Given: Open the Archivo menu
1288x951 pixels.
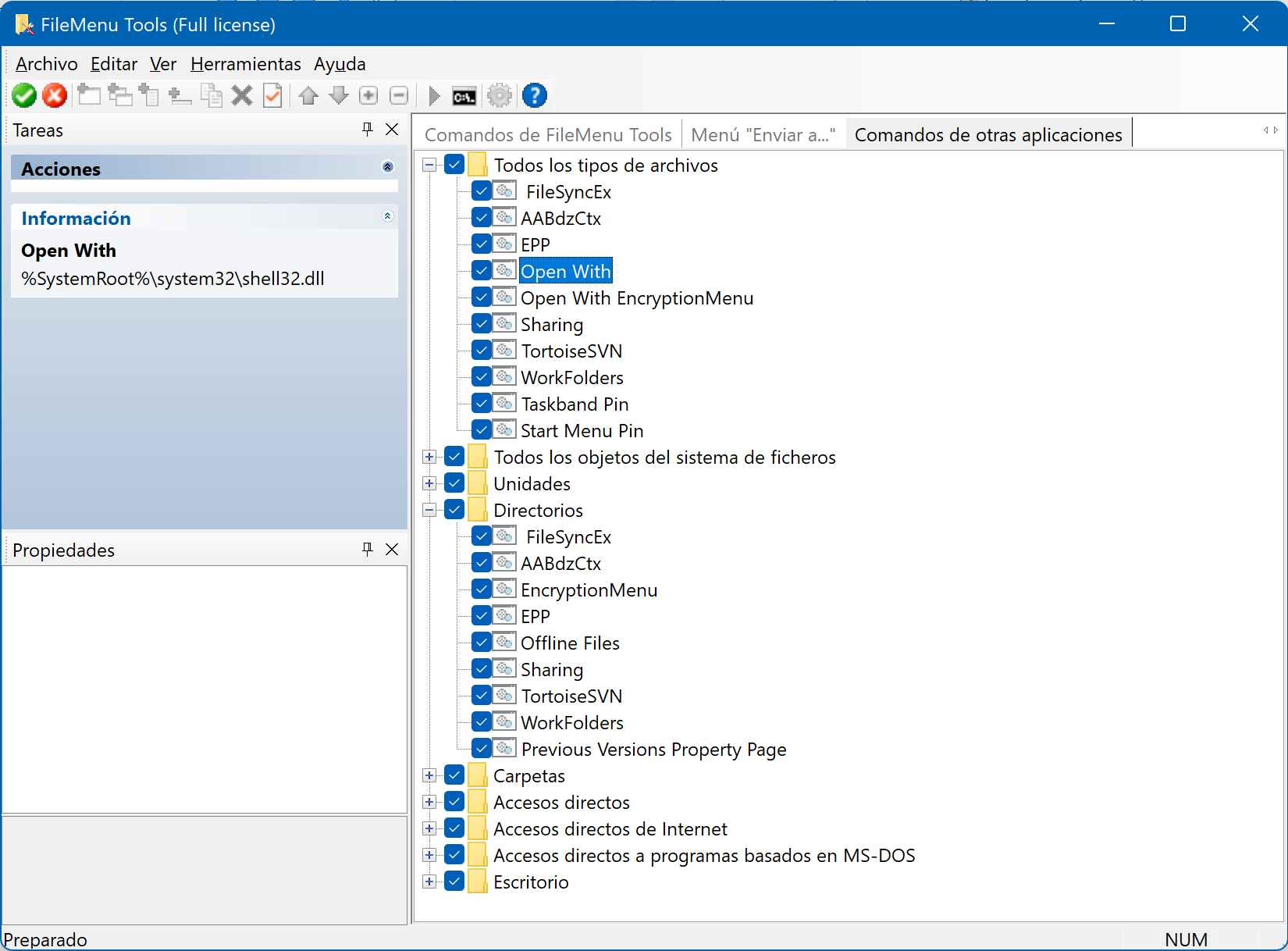Looking at the screenshot, I should pyautogui.click(x=47, y=64).
